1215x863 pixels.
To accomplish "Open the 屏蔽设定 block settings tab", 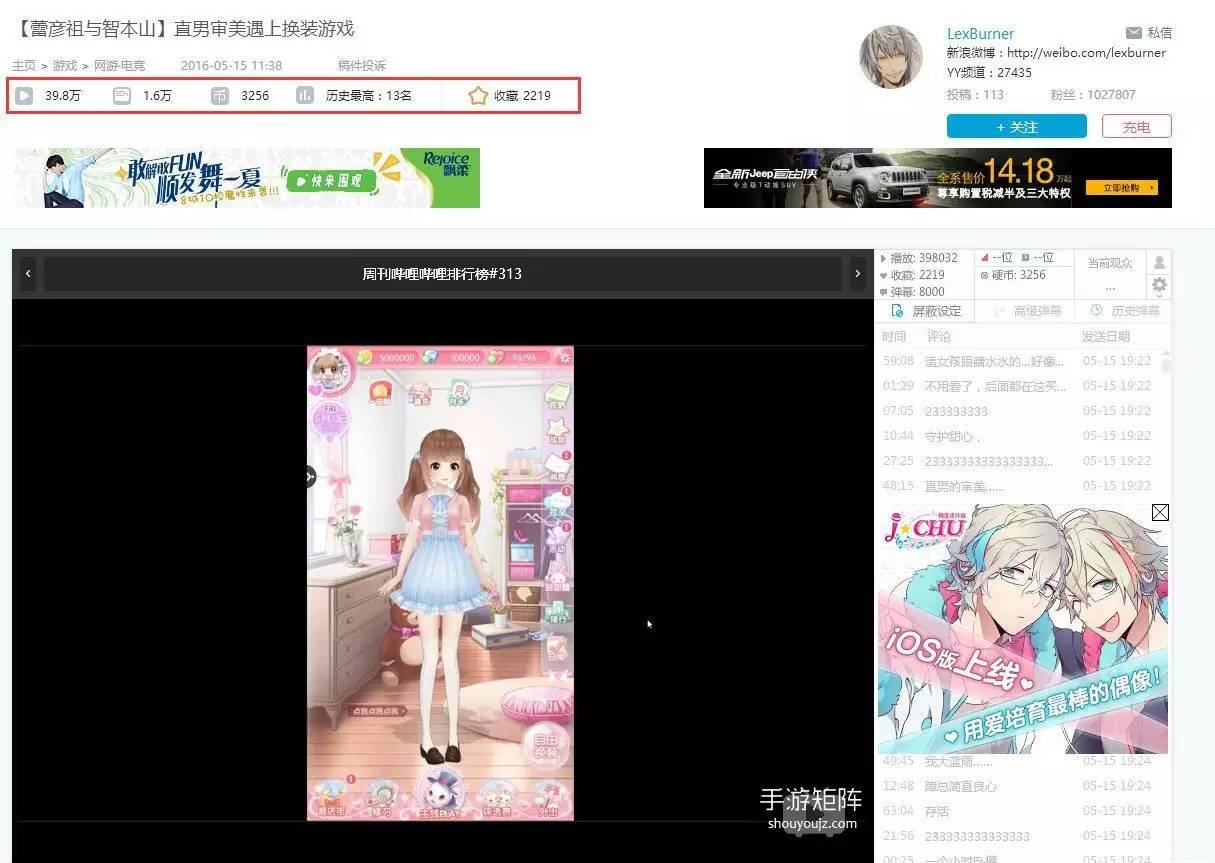I will pyautogui.click(x=927, y=311).
